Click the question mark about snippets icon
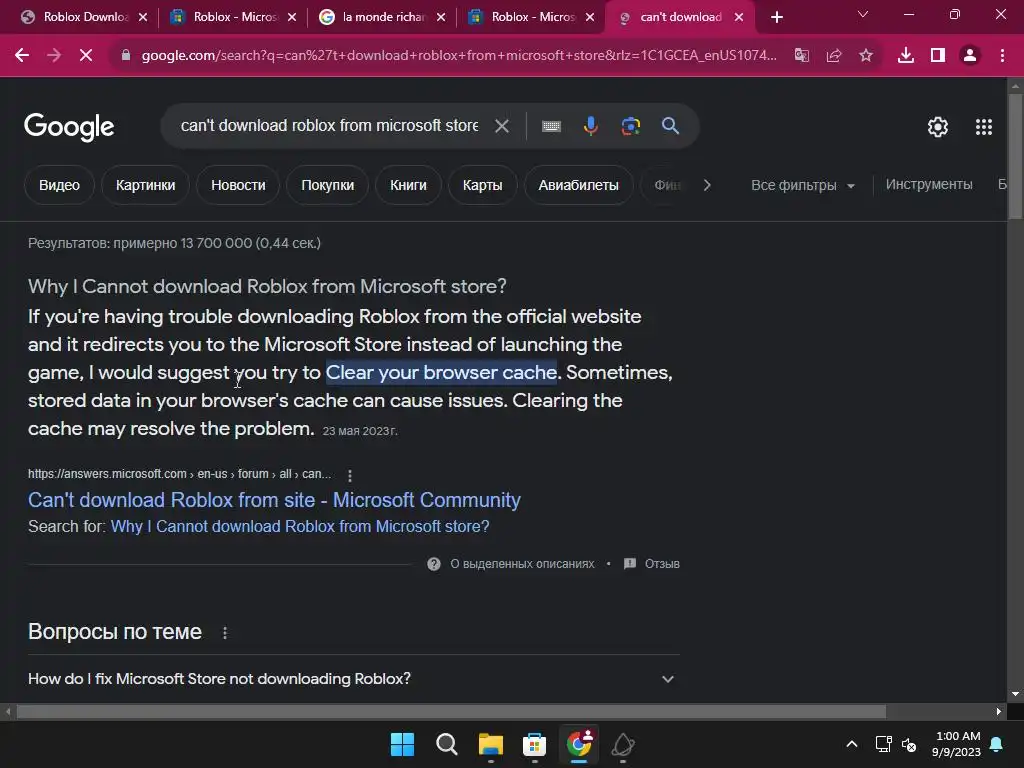 (x=434, y=564)
